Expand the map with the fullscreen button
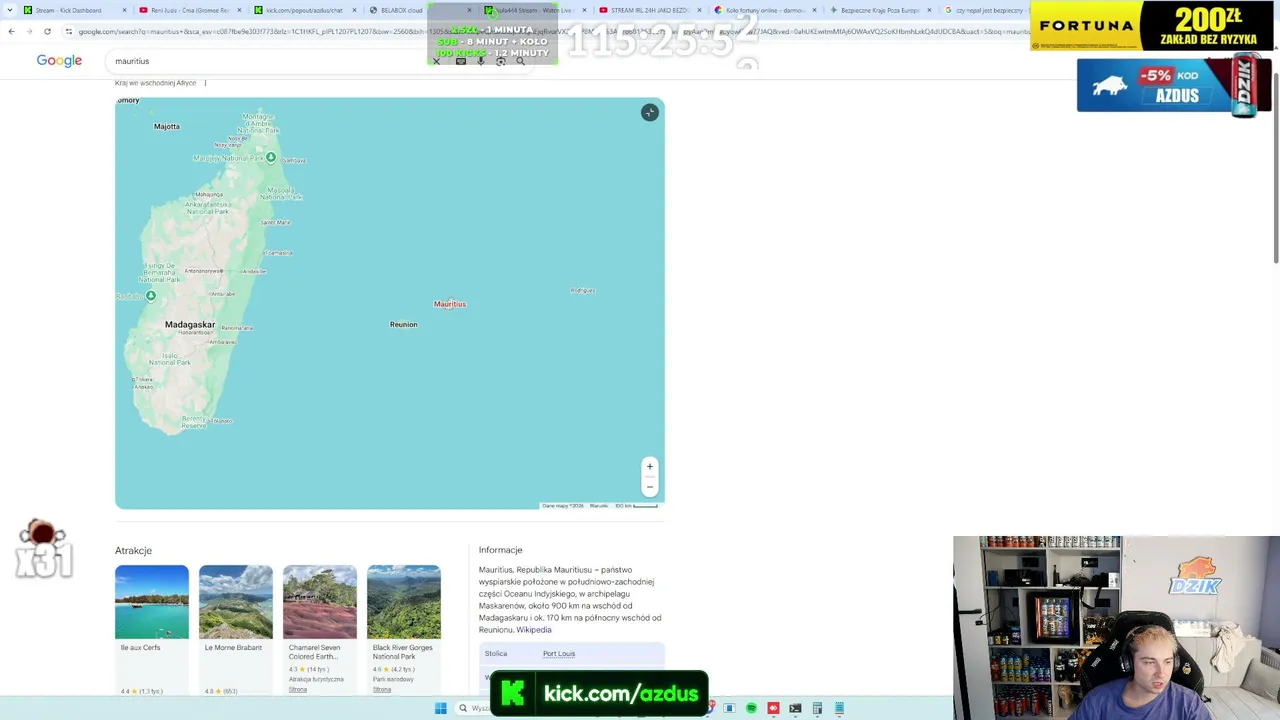 point(649,113)
